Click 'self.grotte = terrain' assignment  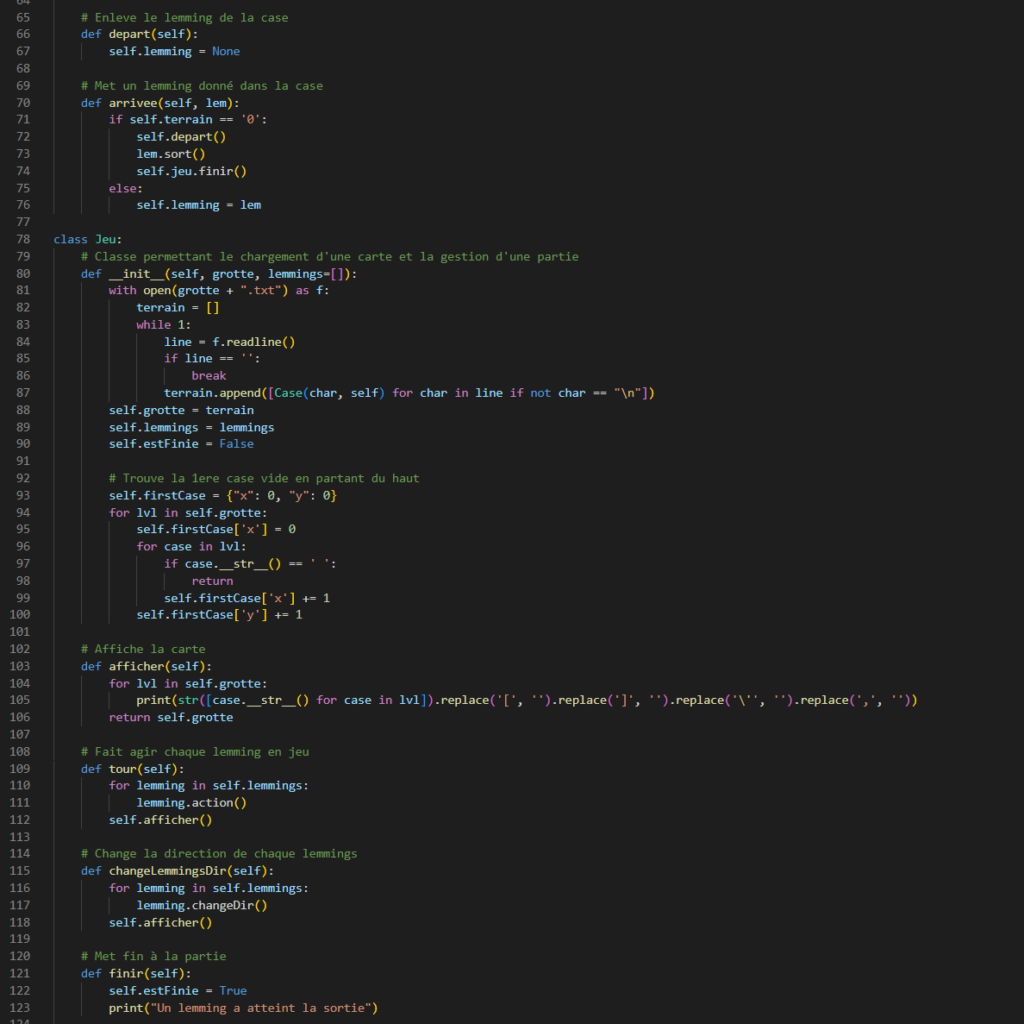coord(181,410)
